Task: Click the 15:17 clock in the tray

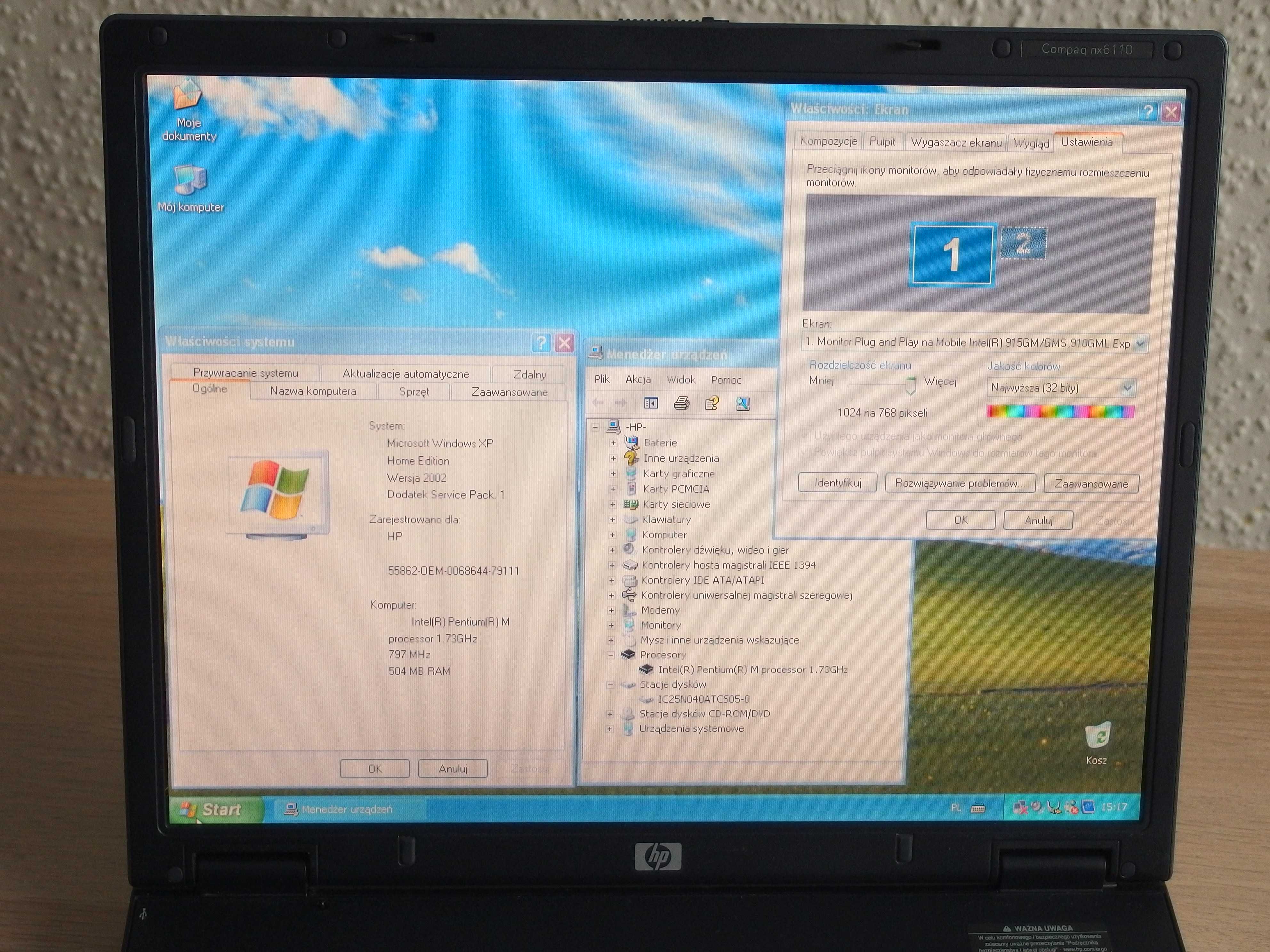Action: coord(1114,807)
